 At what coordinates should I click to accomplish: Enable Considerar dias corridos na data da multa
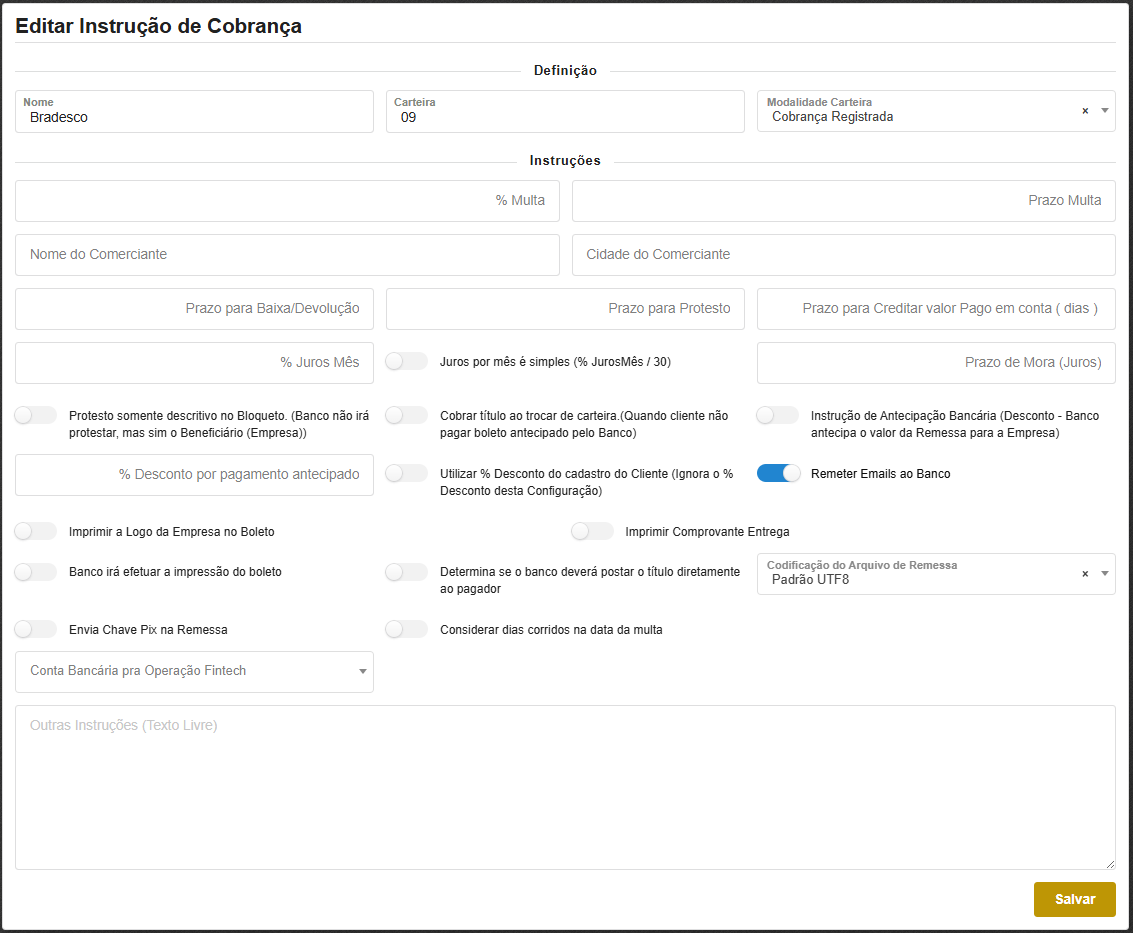(407, 630)
